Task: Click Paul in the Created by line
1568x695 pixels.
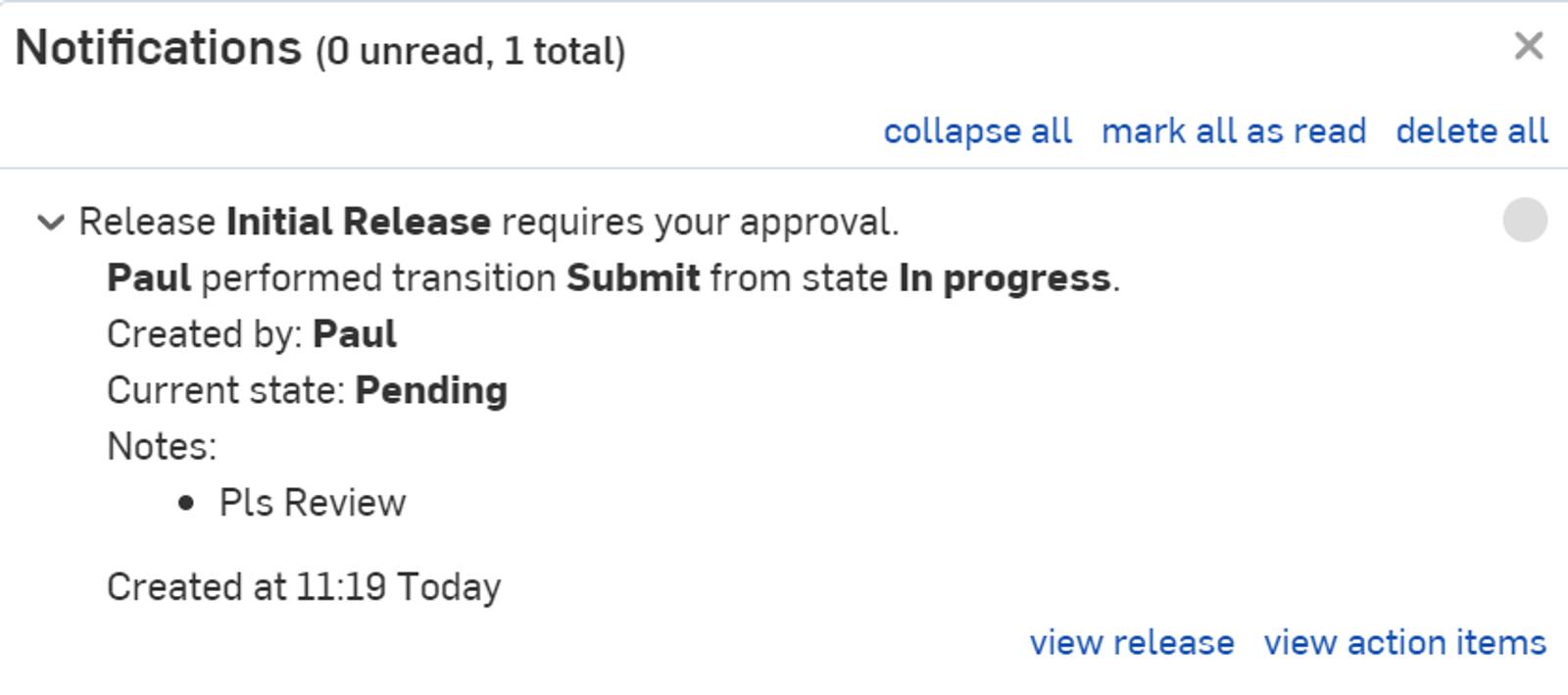Action: tap(355, 334)
